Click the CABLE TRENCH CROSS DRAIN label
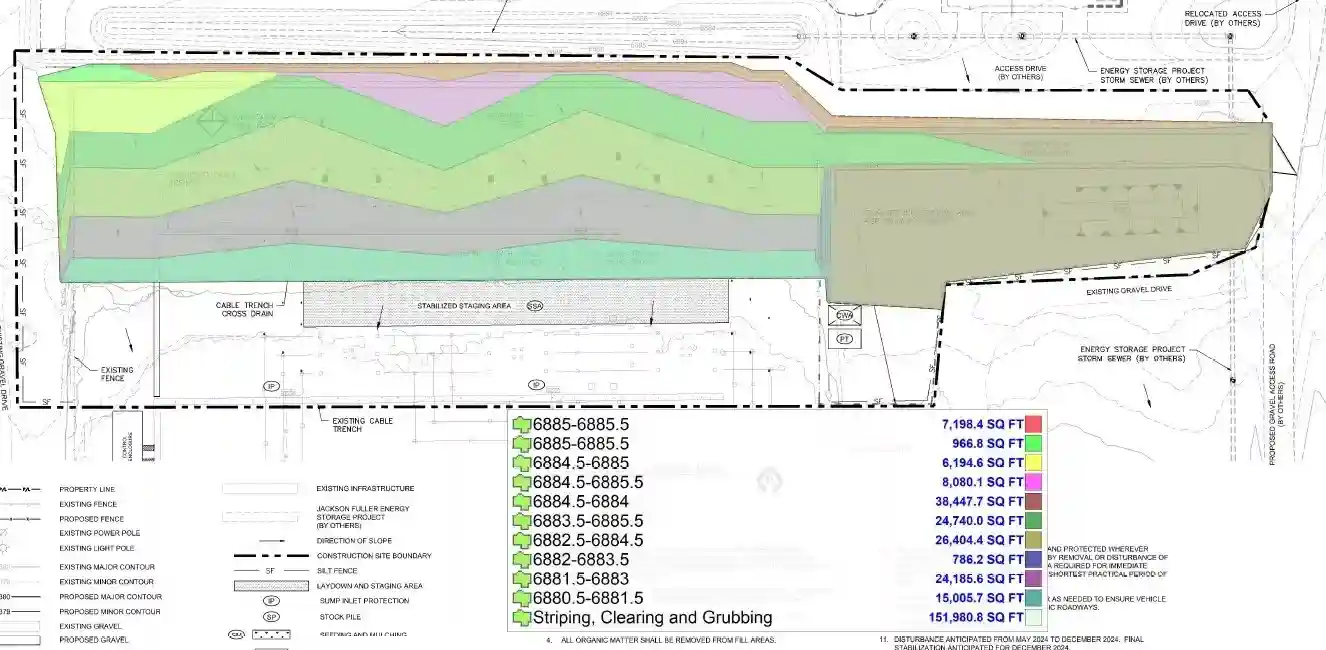 (x=245, y=309)
